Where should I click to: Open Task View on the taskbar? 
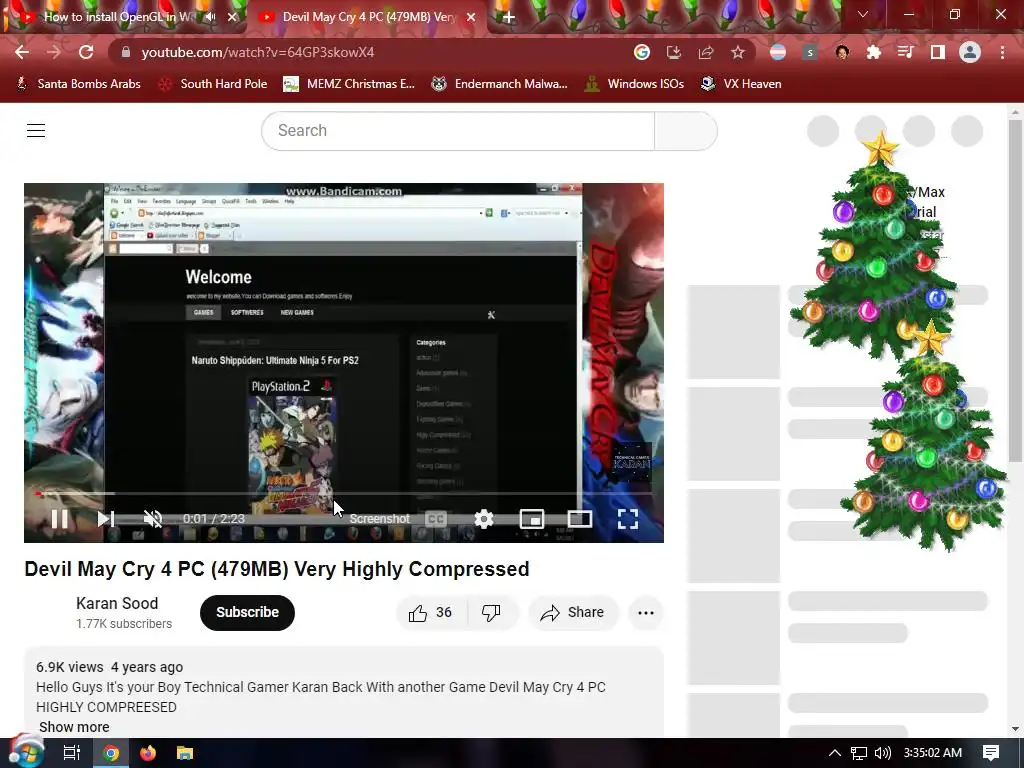pos(72,753)
